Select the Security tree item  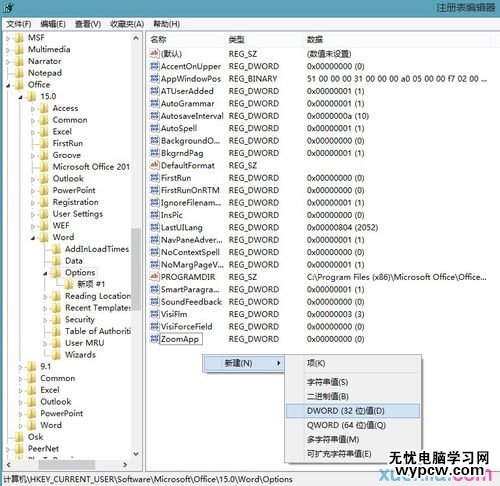tap(80, 319)
